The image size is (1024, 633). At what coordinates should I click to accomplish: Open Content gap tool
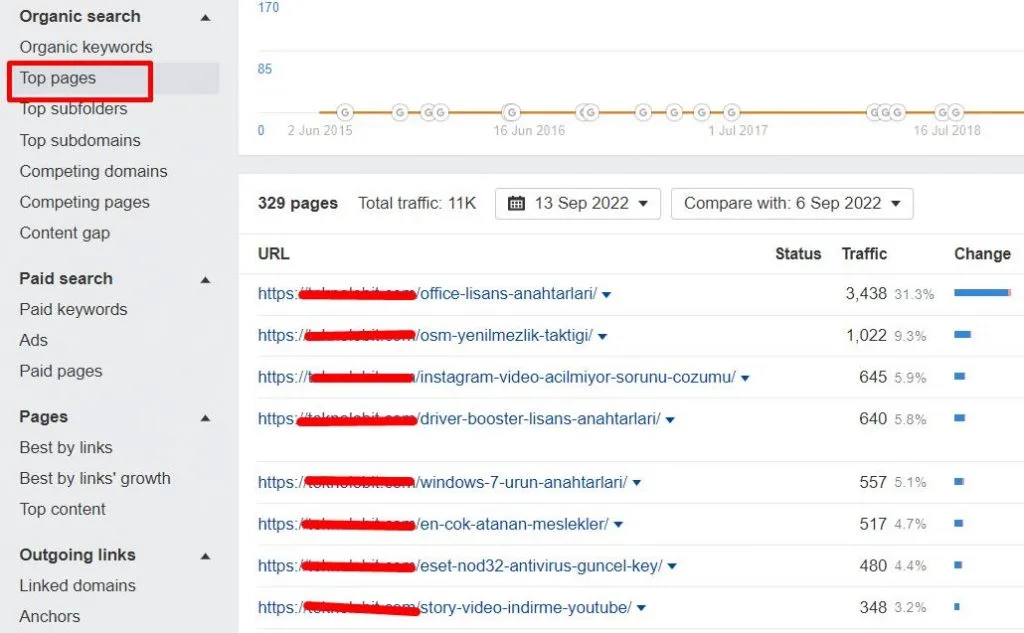(x=65, y=233)
